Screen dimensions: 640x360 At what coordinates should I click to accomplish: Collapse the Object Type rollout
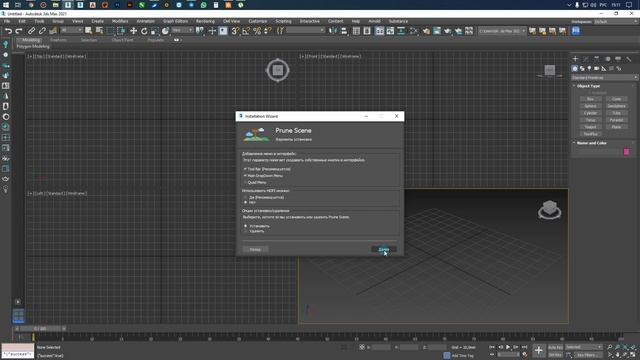point(588,86)
